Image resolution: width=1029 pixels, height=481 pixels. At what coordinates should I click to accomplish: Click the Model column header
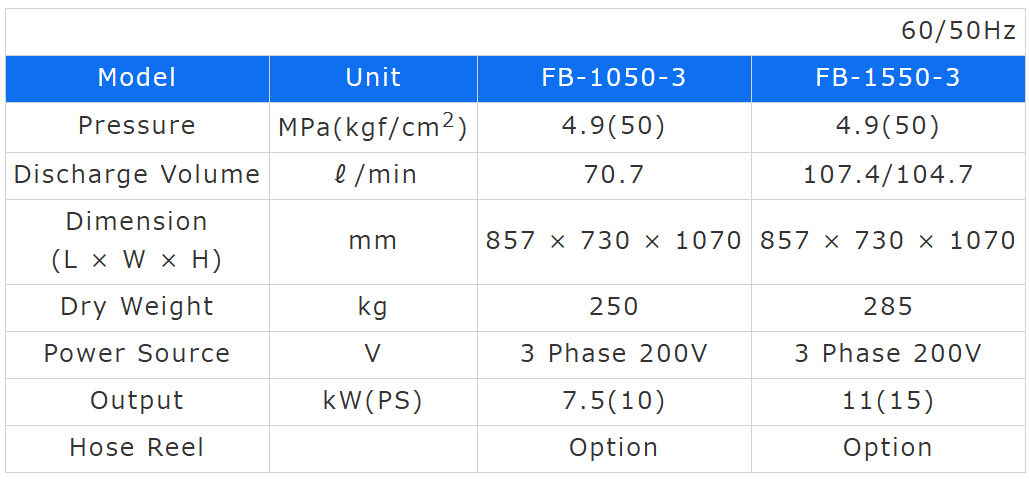point(137,78)
